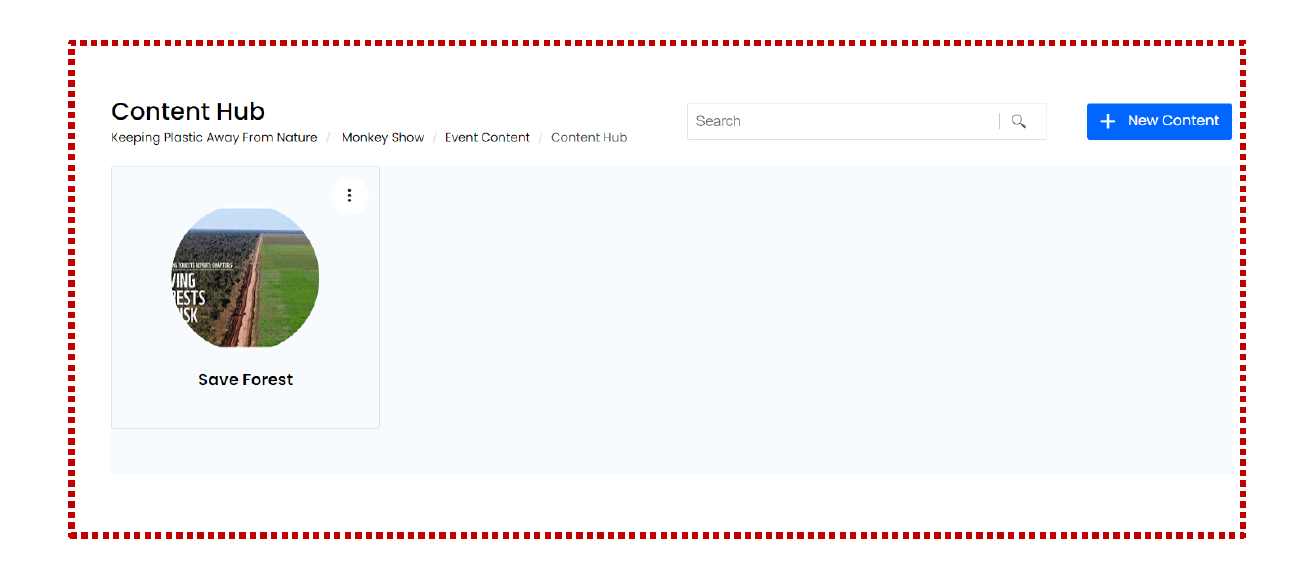The width and height of the screenshot is (1307, 574).
Task: Open Event Content breadcrumb link
Action: click(487, 138)
